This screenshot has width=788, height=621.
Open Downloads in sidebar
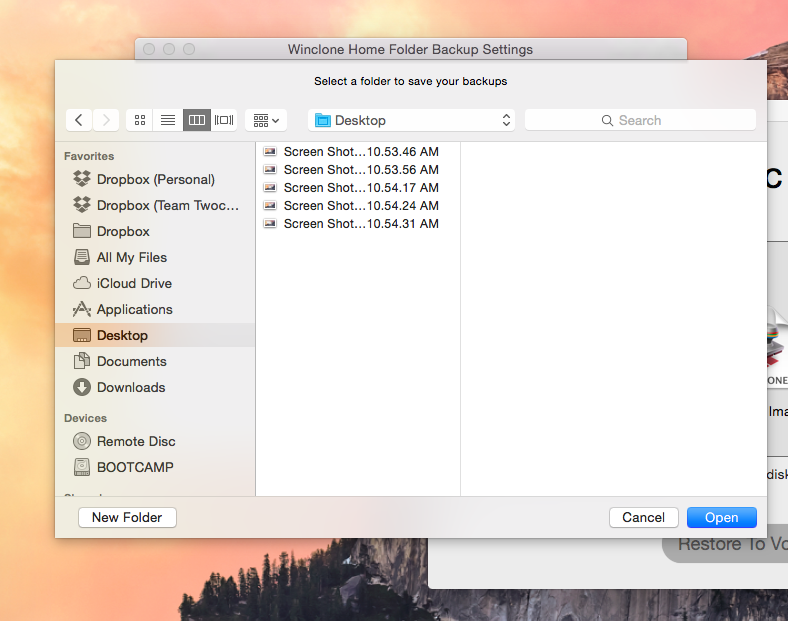coord(156,387)
